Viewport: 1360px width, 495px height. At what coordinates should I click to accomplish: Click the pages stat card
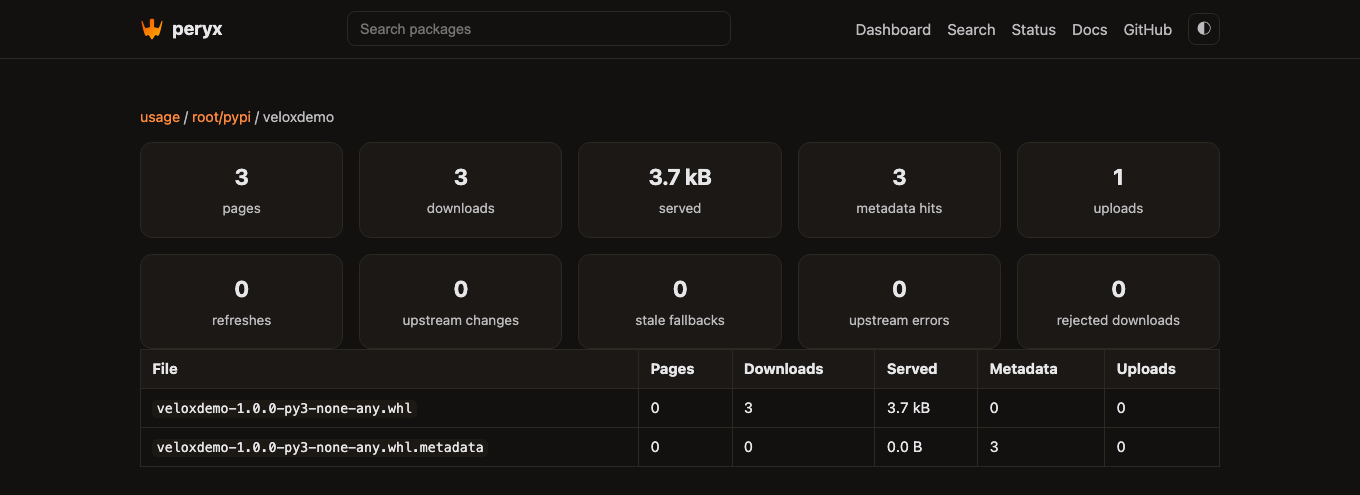pyautogui.click(x=241, y=190)
